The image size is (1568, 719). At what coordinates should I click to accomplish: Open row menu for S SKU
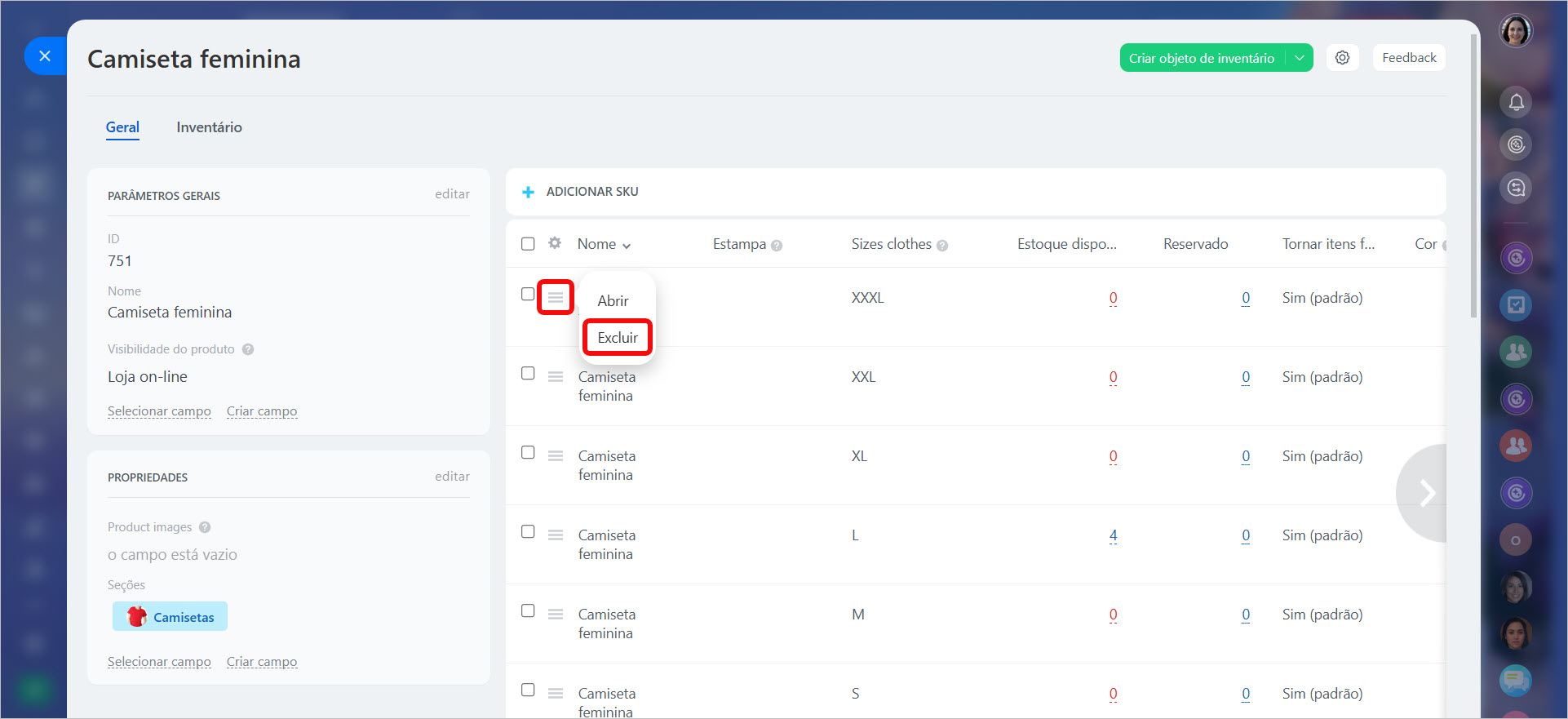pos(556,694)
